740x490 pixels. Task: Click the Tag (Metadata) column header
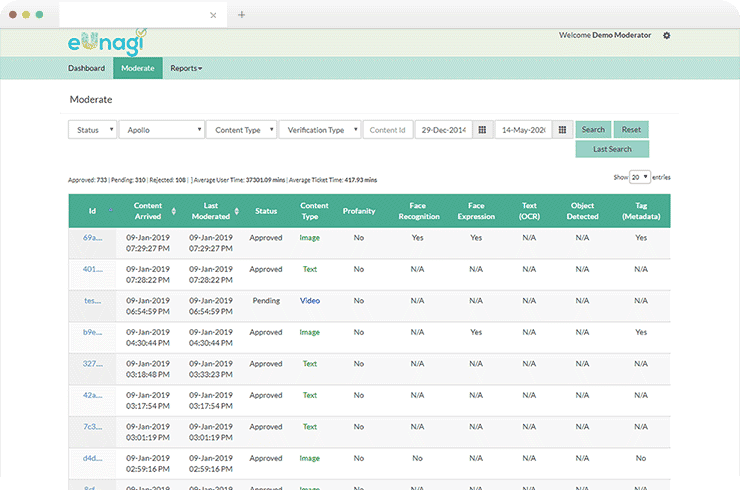point(641,211)
